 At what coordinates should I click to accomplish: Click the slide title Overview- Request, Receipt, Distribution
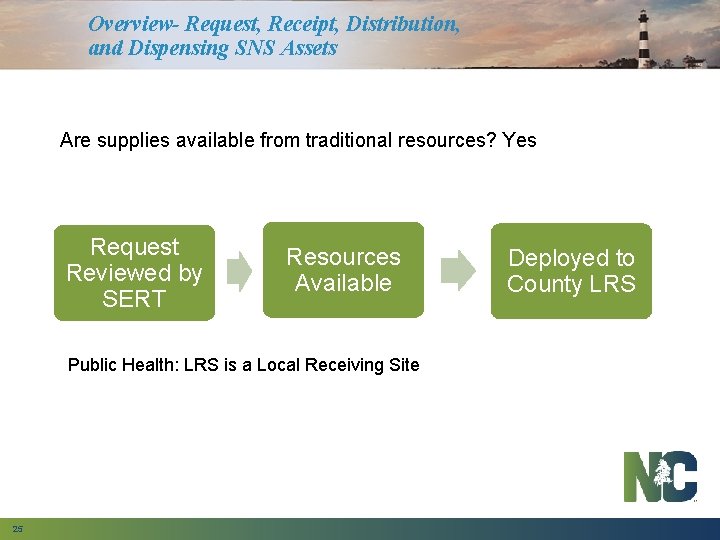(x=274, y=24)
